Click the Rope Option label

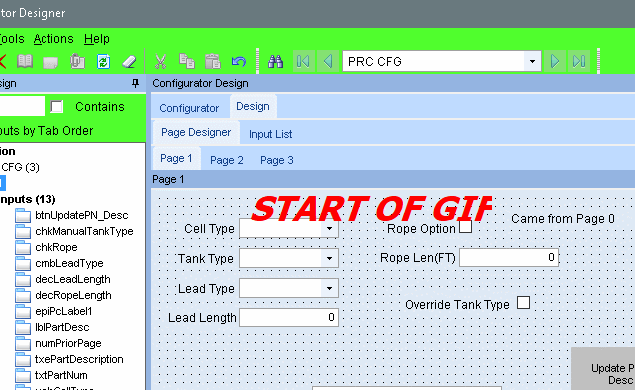421,229
